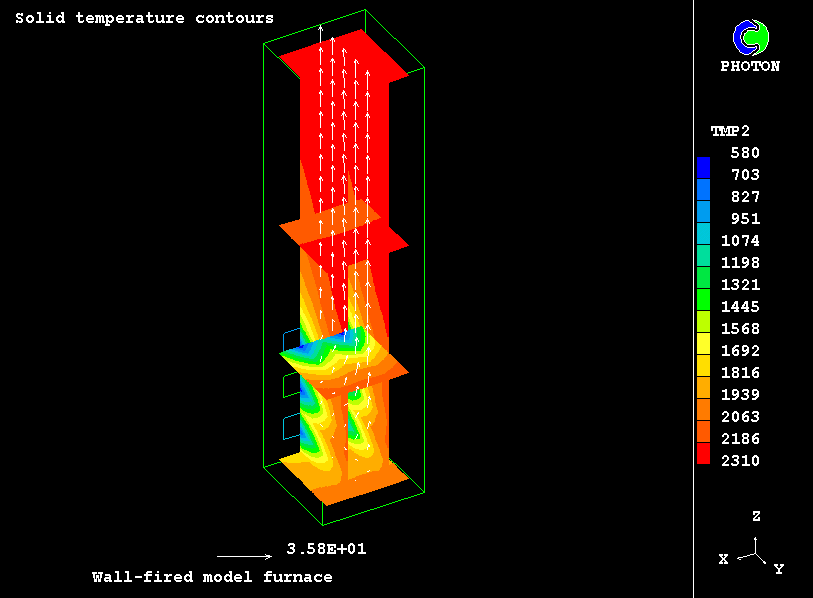
Task: Click the Y axis label
Action: pyautogui.click(x=778, y=569)
